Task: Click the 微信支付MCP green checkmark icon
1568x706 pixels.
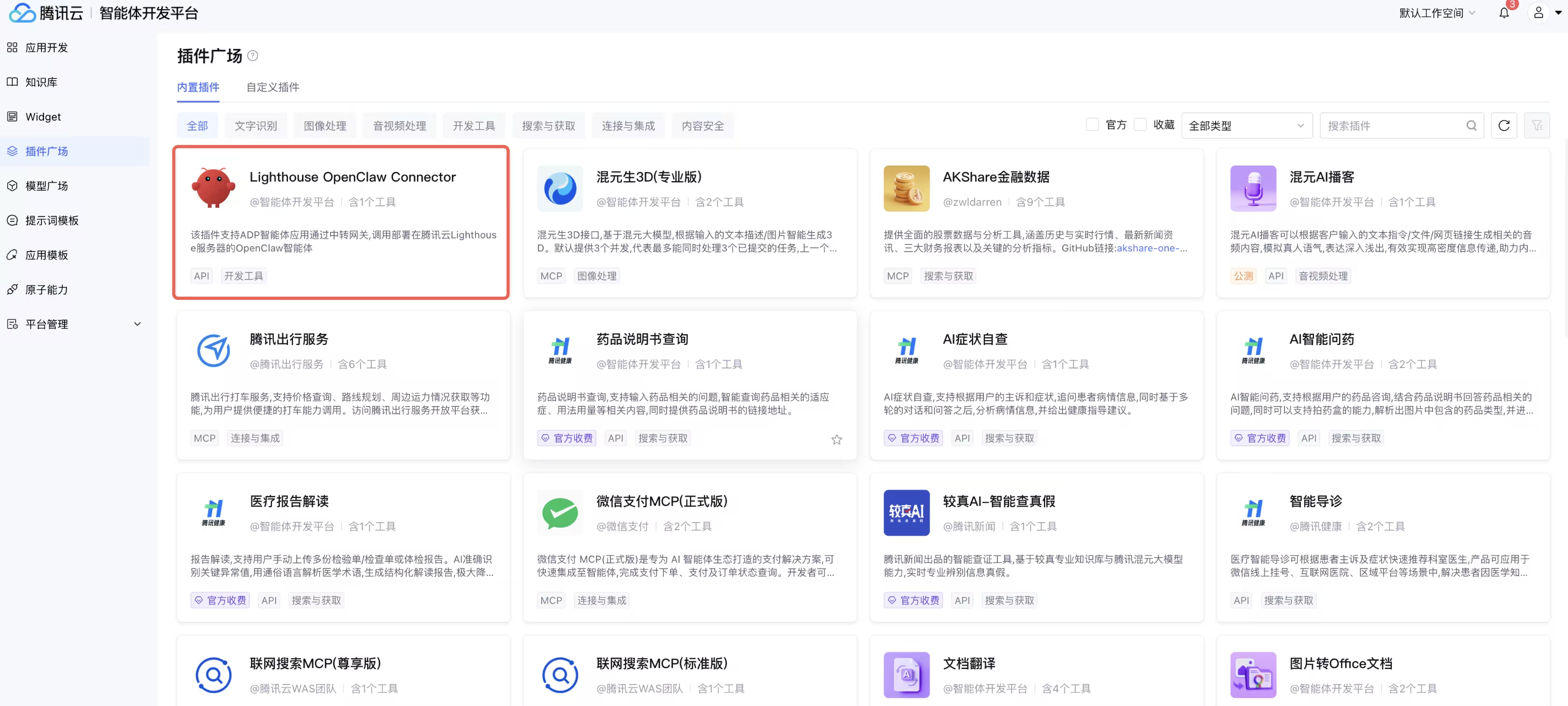Action: click(559, 513)
